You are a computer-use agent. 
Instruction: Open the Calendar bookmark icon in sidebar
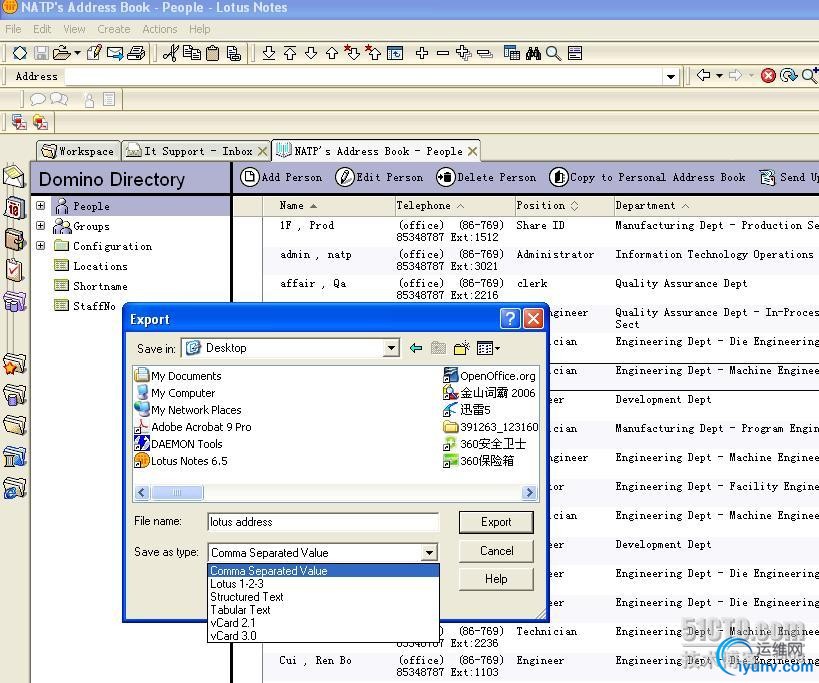pyautogui.click(x=14, y=208)
